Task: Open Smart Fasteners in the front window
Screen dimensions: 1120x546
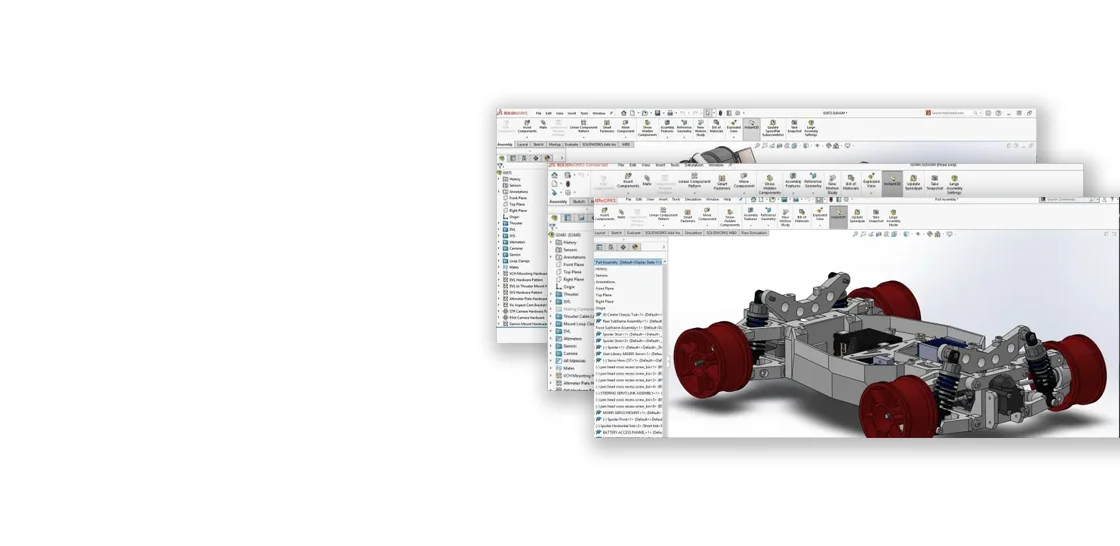Action: pyautogui.click(x=688, y=215)
